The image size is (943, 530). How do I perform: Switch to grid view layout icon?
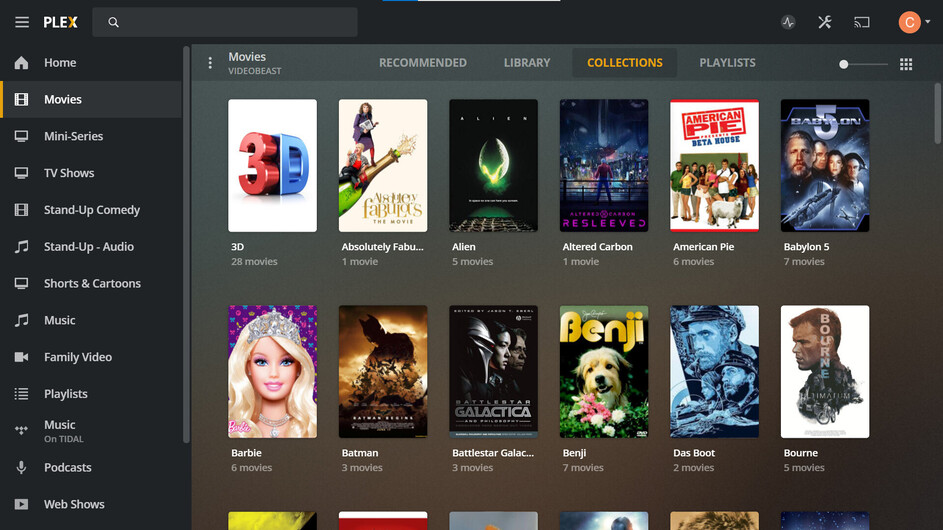[906, 64]
